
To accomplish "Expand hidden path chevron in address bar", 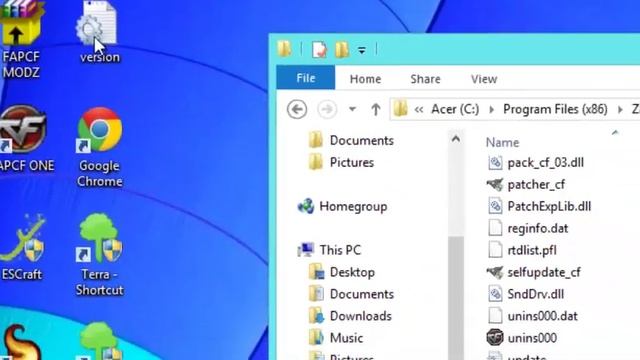I will (x=419, y=109).
